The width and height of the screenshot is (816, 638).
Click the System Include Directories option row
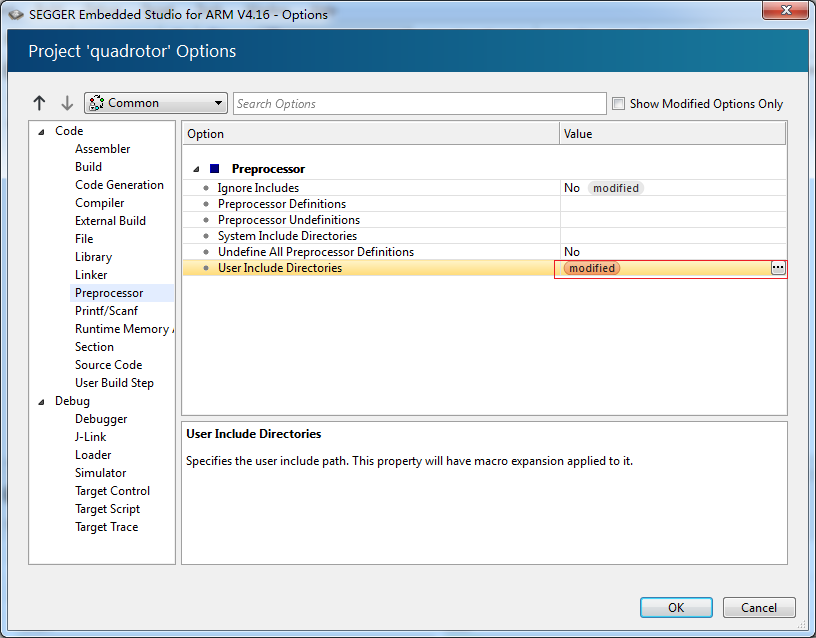[484, 236]
